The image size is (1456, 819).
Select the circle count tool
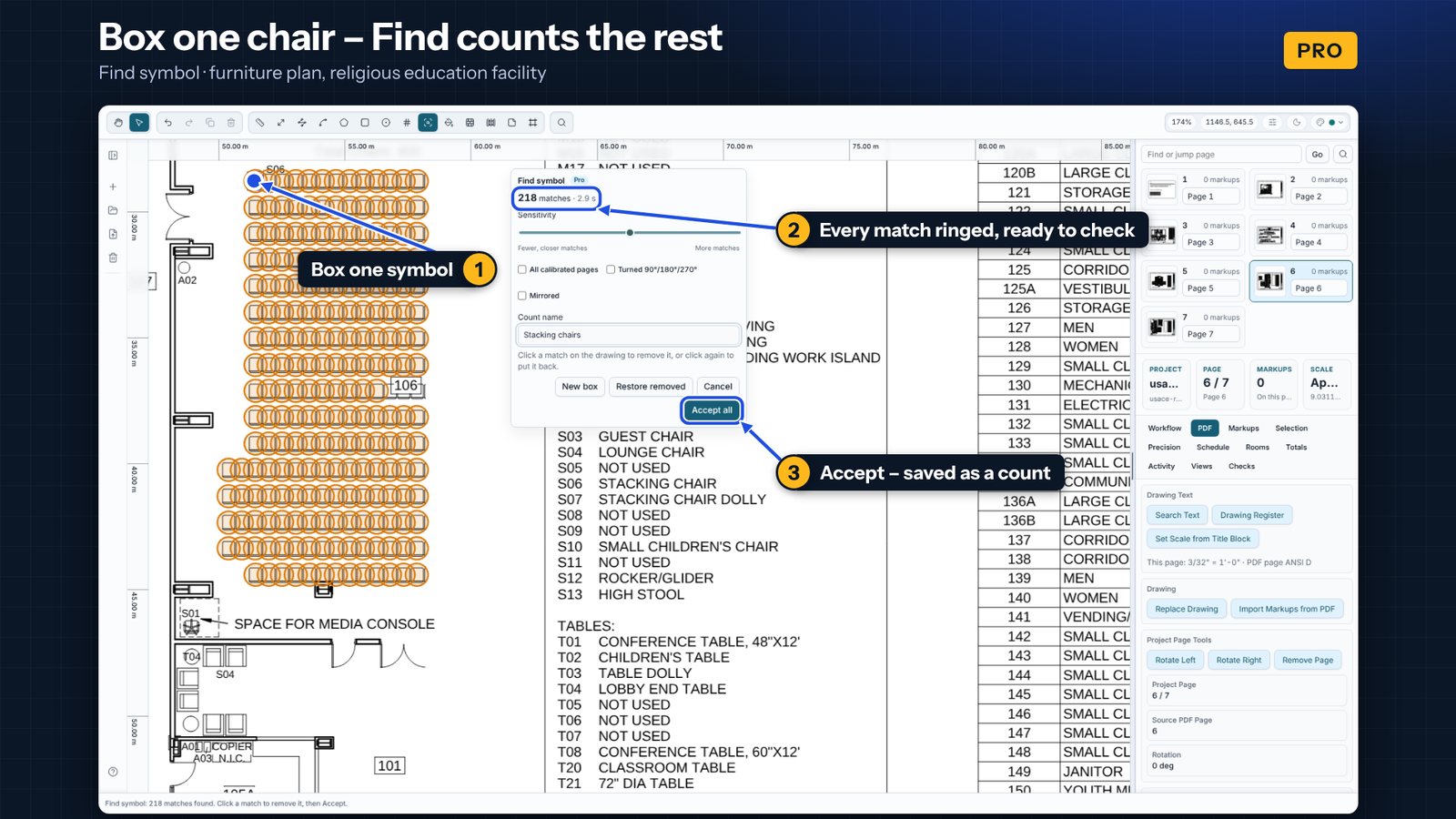[x=386, y=122]
